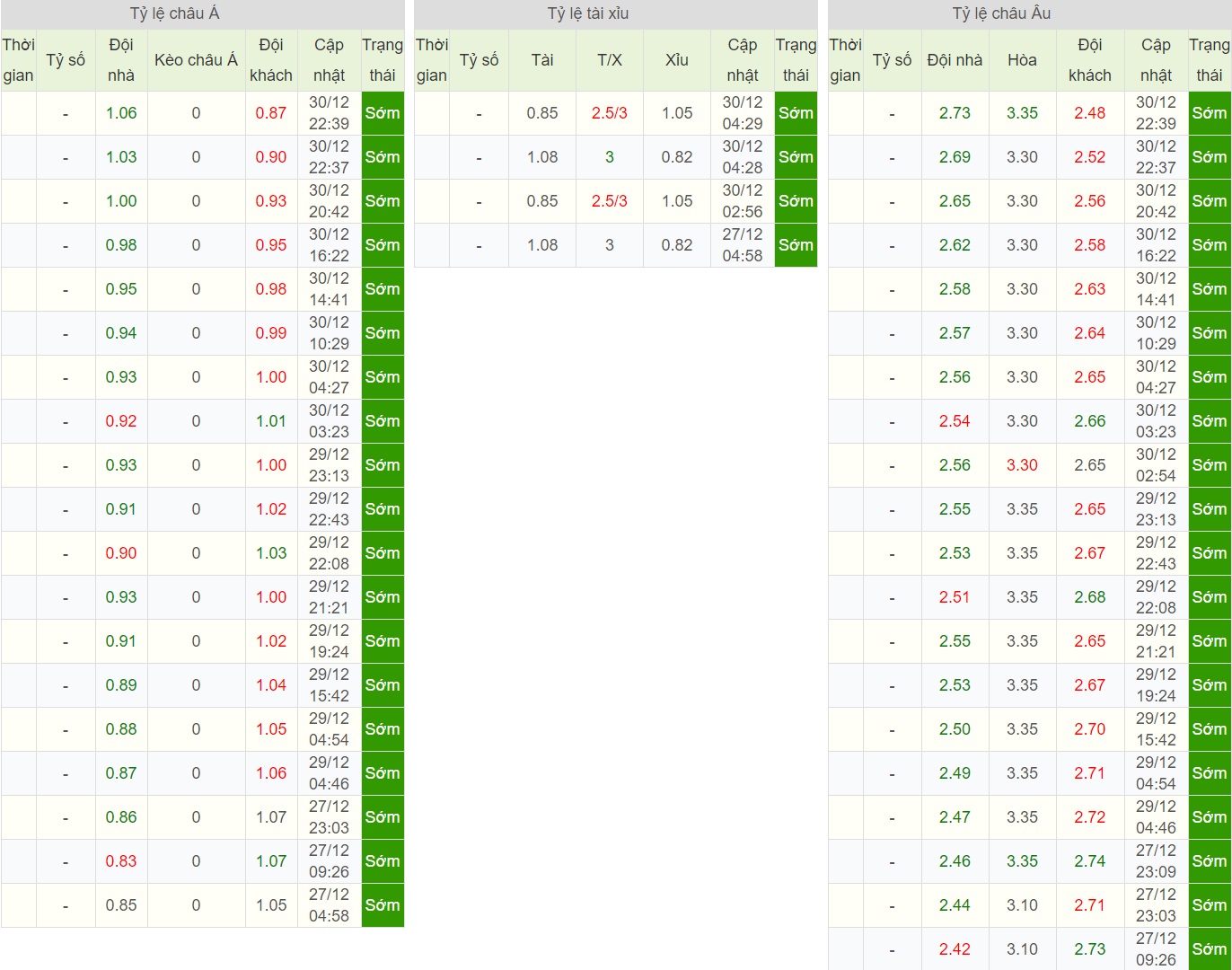This screenshot has height=970, width=1232.
Task: Click the 'T/X' column header
Action: [x=610, y=60]
